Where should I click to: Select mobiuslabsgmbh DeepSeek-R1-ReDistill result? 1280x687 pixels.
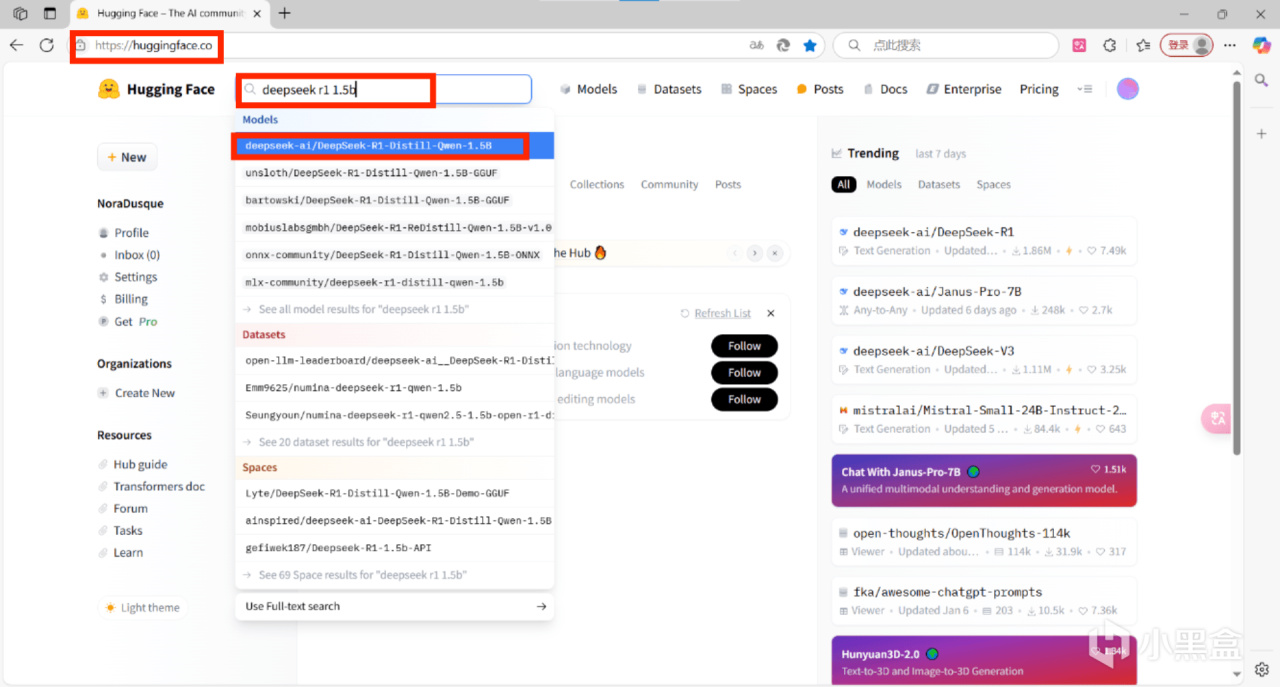[394, 228]
